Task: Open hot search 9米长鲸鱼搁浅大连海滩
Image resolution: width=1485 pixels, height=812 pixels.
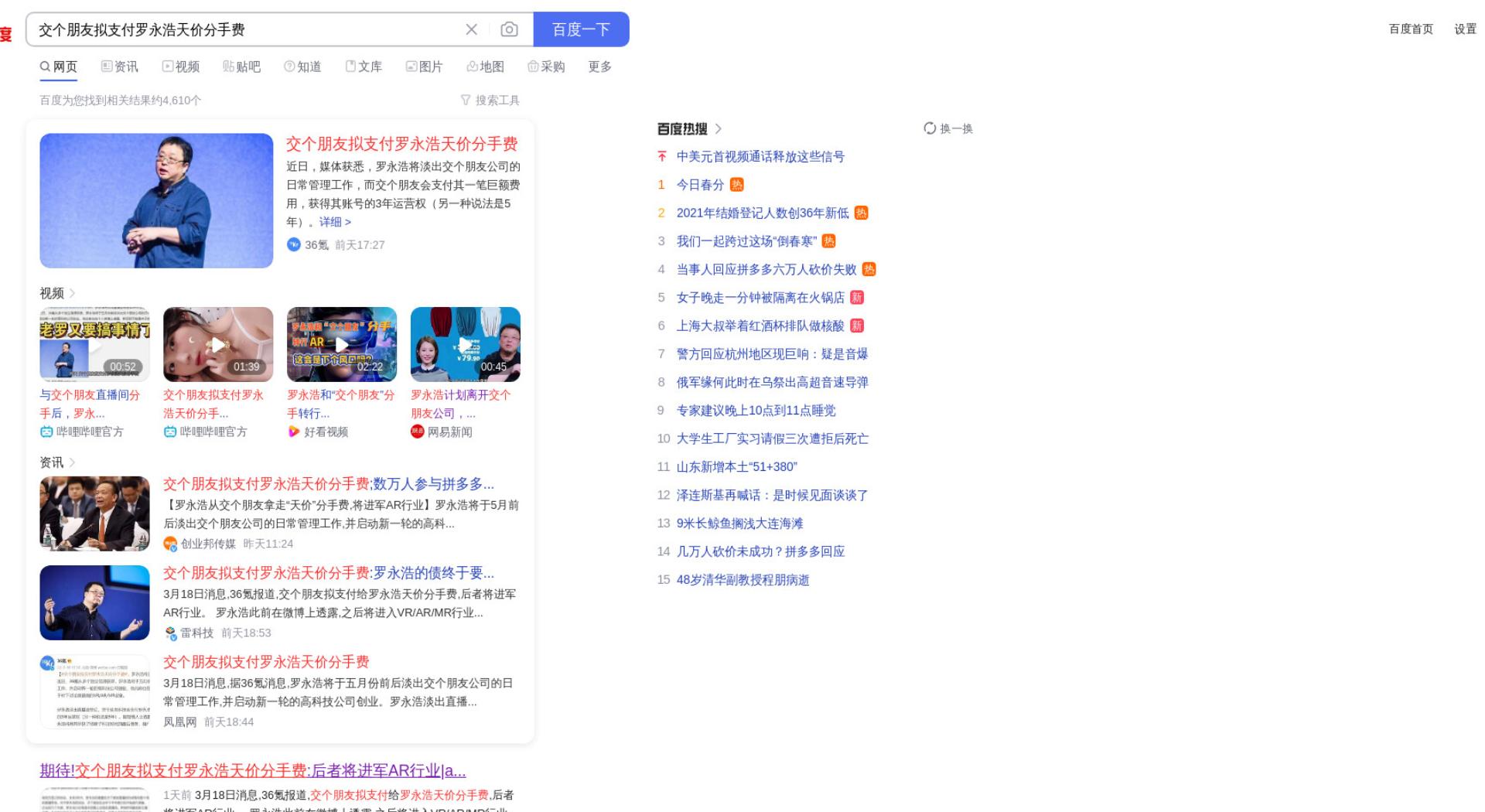Action: tap(739, 524)
